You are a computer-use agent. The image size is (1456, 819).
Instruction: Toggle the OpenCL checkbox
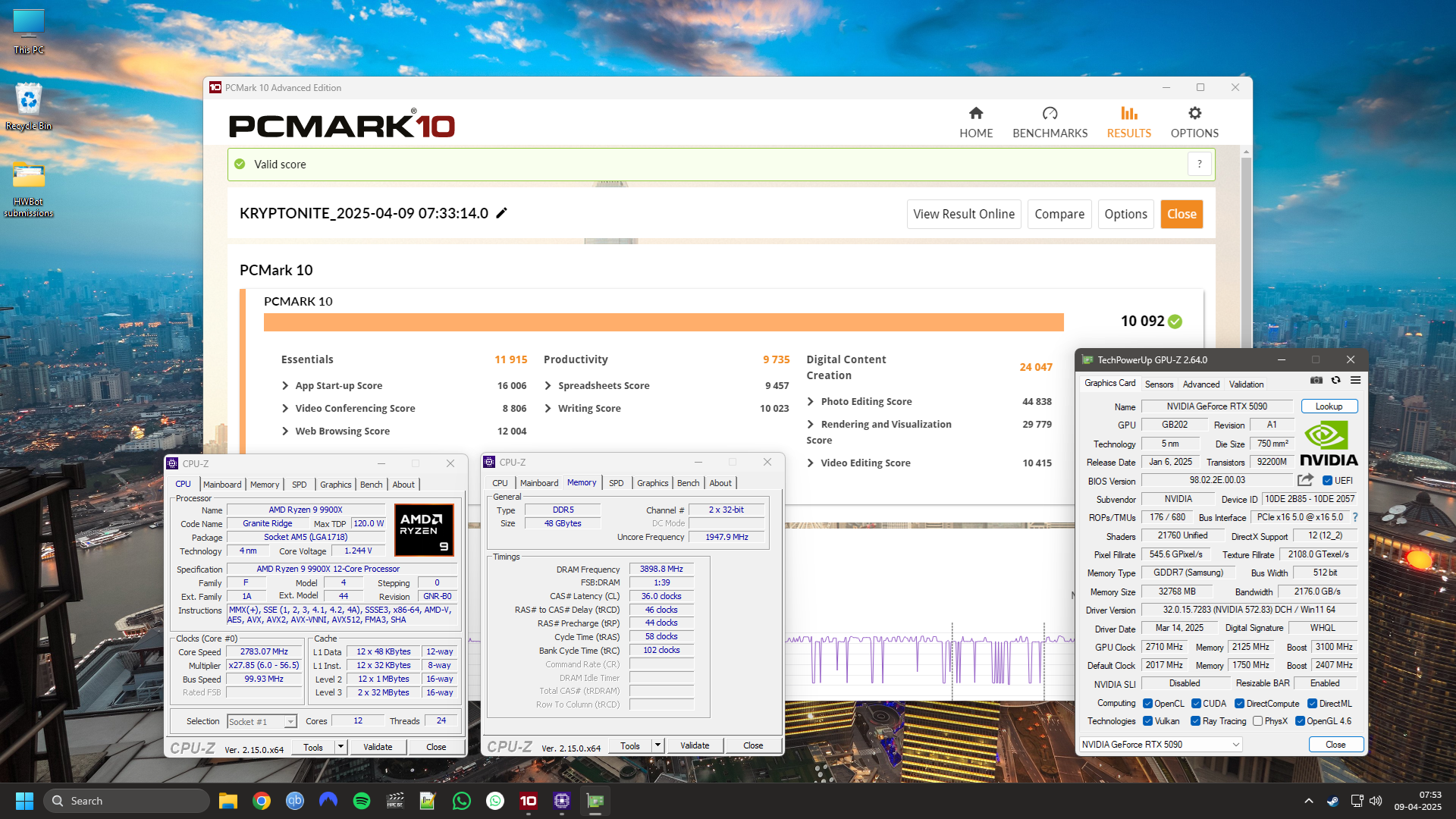1148,703
